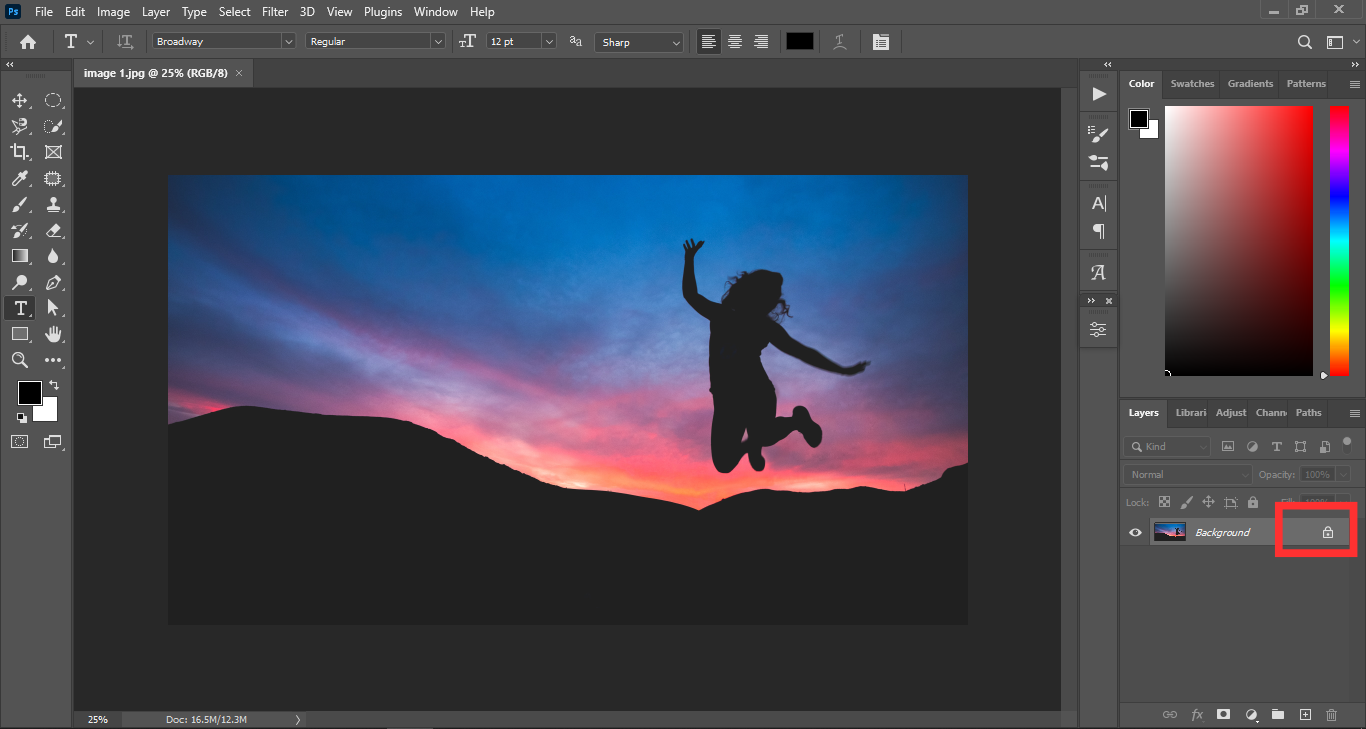Select the Horizontal Type tool
This screenshot has height=729, width=1366.
click(19, 308)
